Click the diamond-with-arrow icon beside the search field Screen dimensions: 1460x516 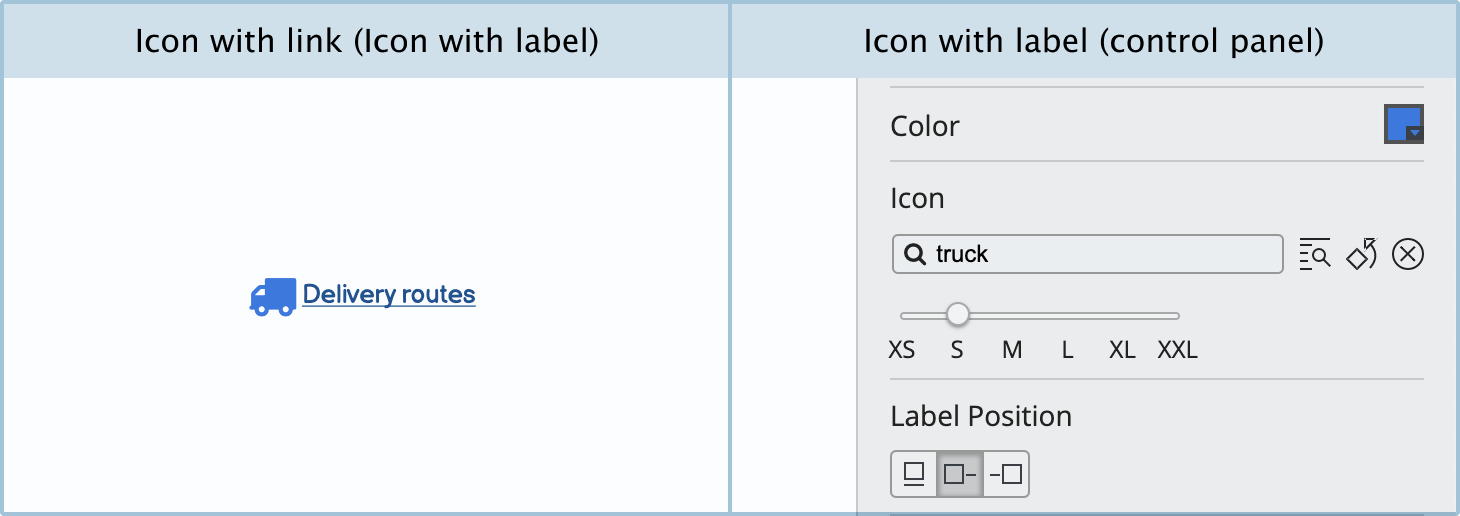(1361, 255)
